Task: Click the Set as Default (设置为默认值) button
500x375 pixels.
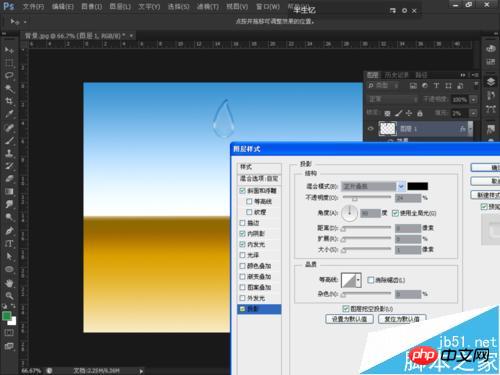Action: coord(350,319)
